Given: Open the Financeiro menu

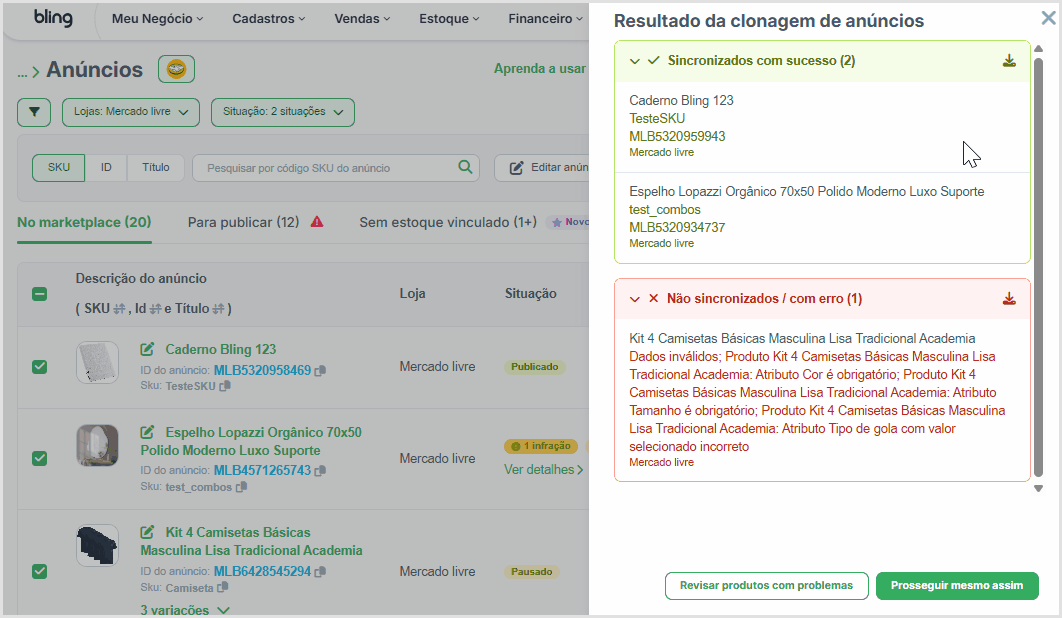Looking at the screenshot, I should tap(545, 19).
